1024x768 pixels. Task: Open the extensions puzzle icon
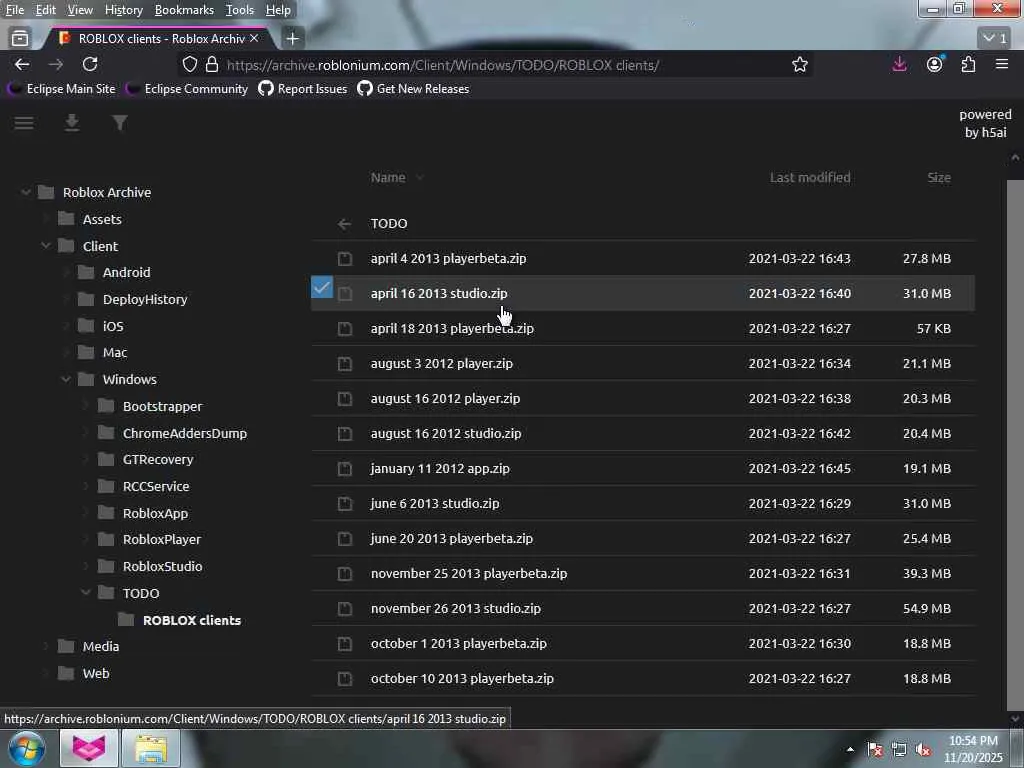point(968,64)
